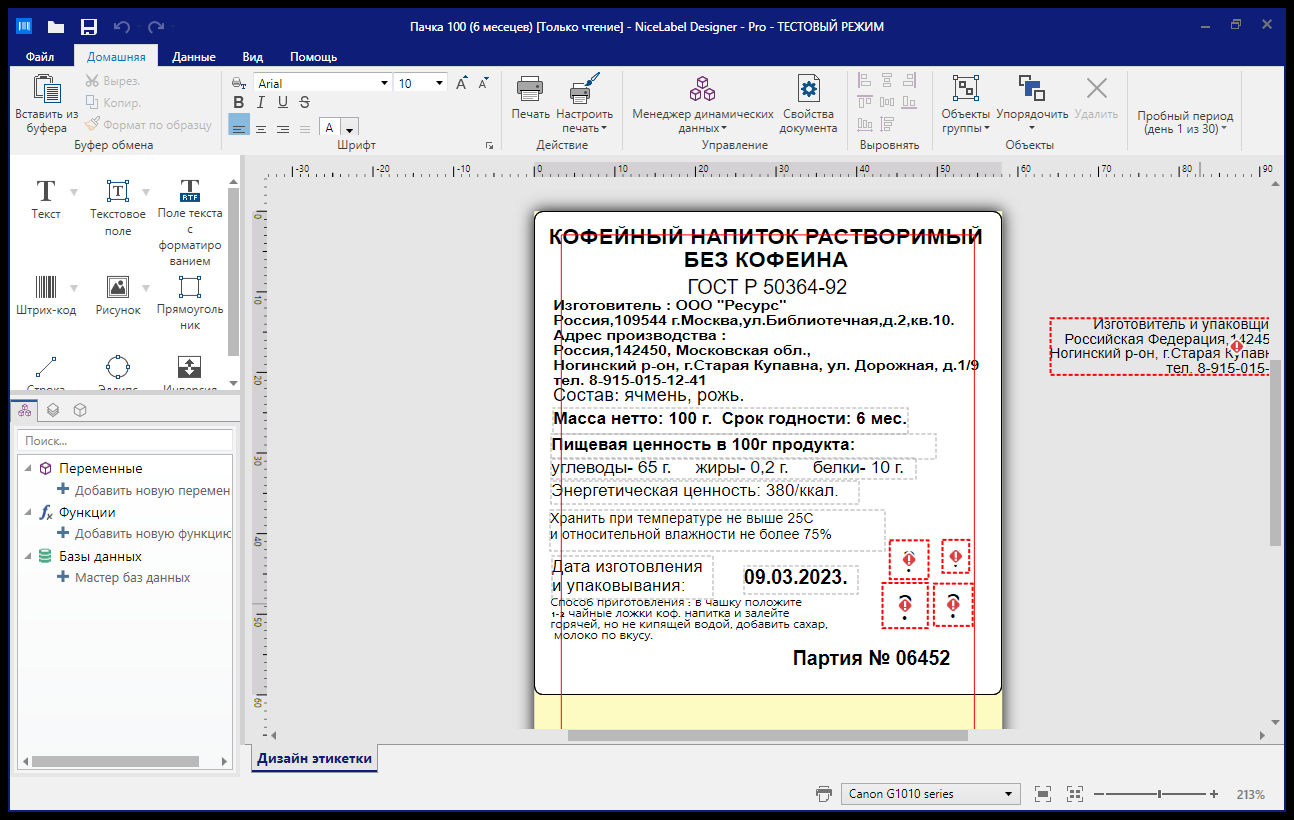1294x820 pixels.
Task: Open Свойства документа (Document properties)
Action: point(808,103)
